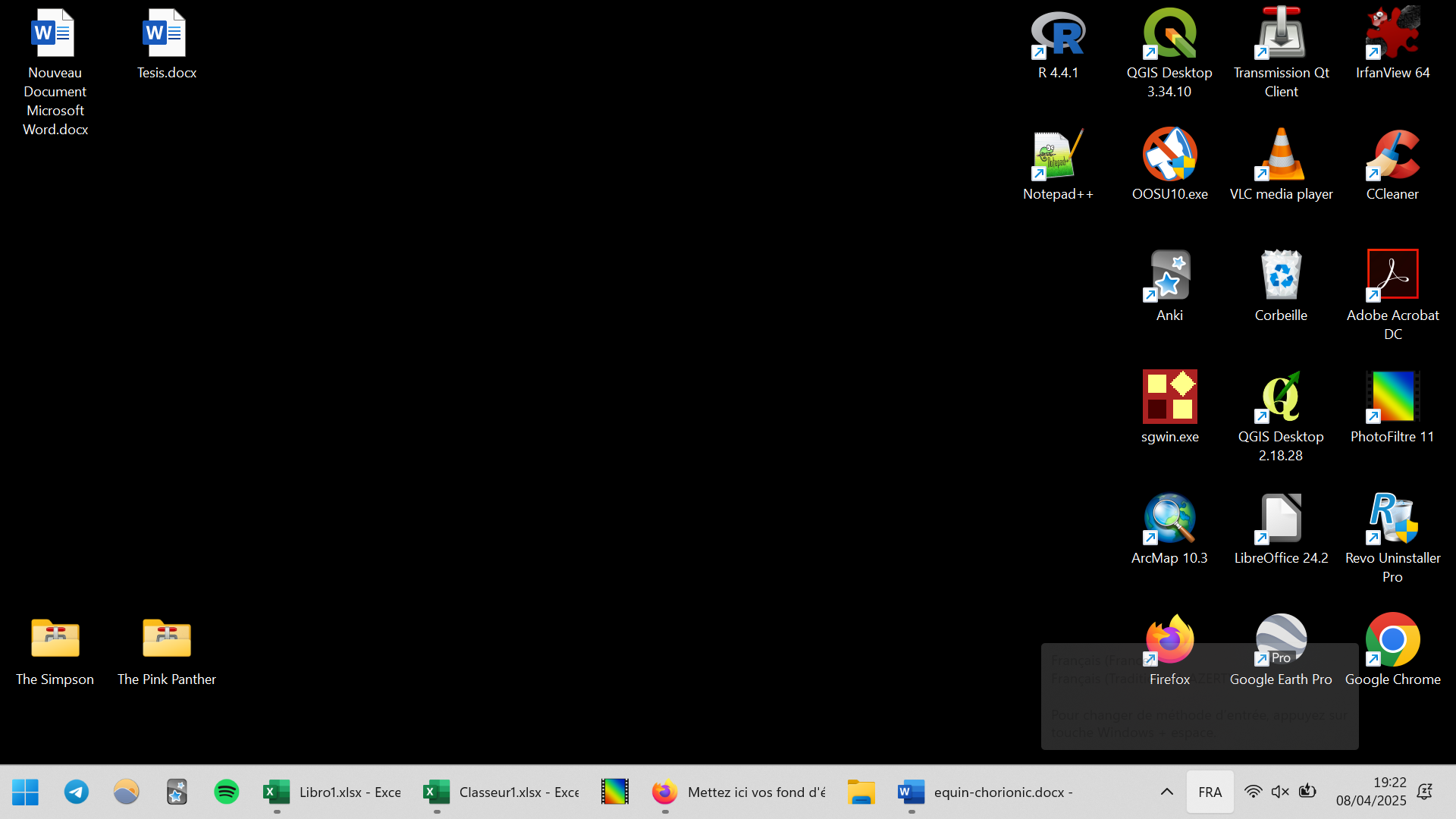Select the PhotoFiltre 11 desktop shortcut

coord(1392,407)
